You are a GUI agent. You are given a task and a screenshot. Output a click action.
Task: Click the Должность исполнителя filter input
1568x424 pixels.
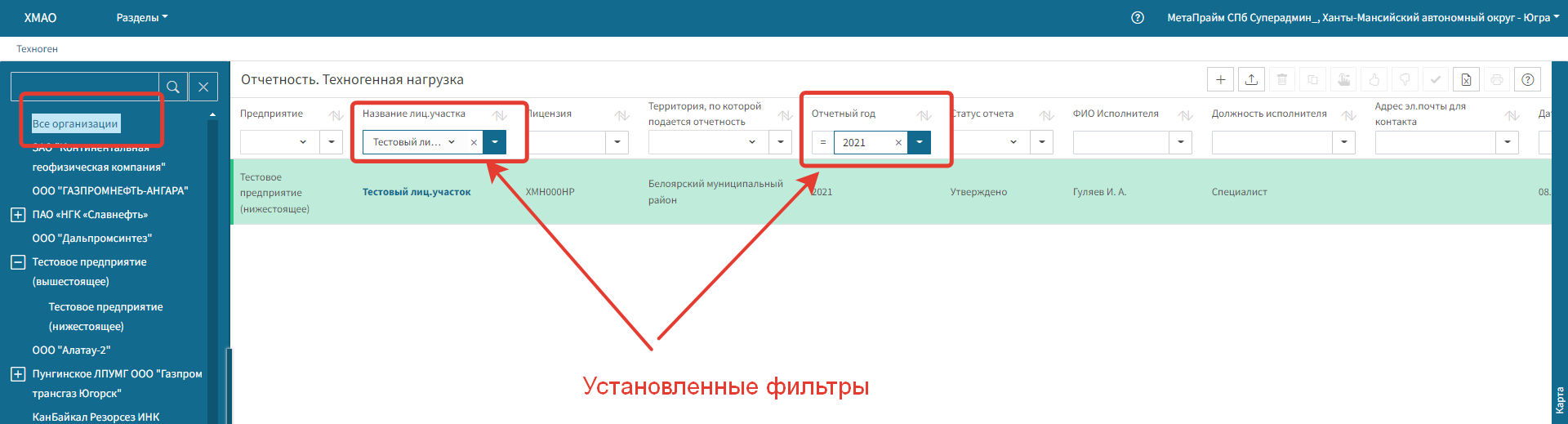pyautogui.click(x=1272, y=142)
